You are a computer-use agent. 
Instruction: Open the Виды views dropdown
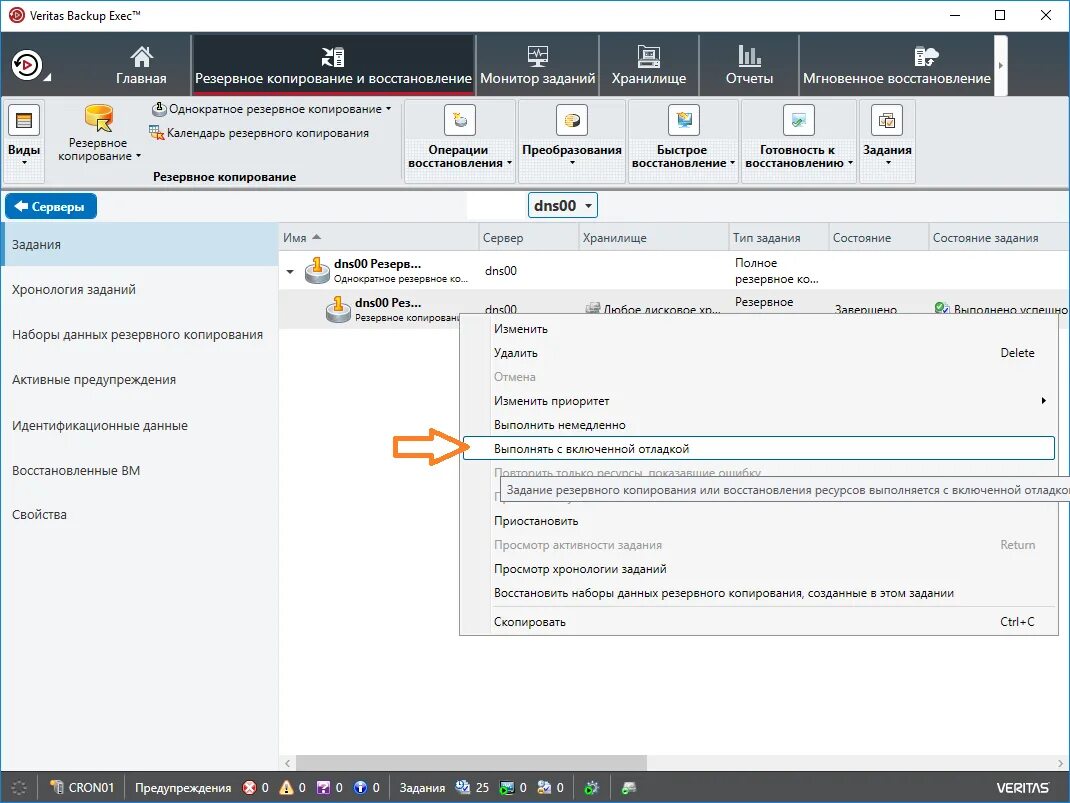(24, 141)
